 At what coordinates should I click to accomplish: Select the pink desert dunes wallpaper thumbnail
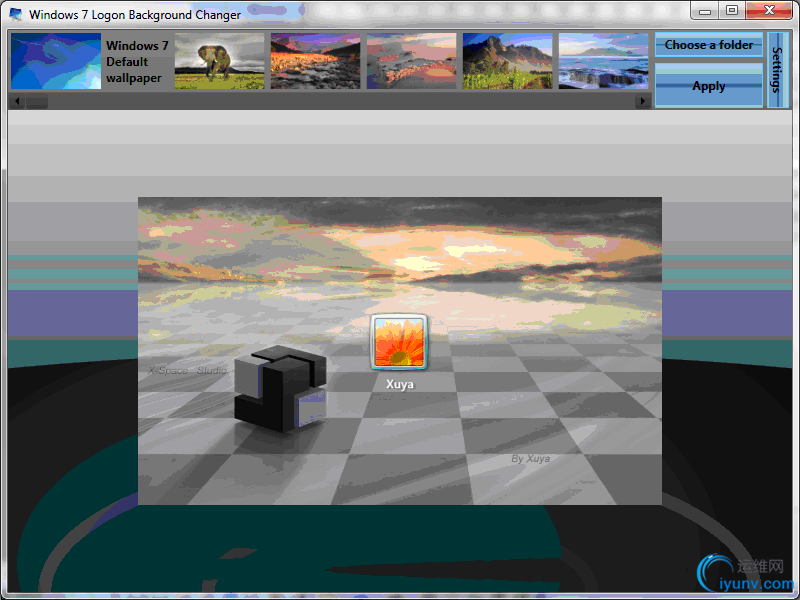411,61
